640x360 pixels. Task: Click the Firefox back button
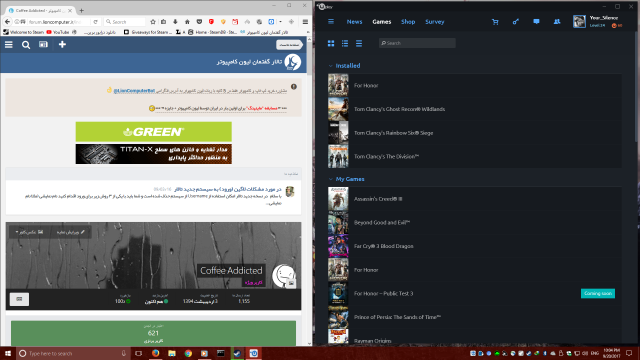point(7,22)
